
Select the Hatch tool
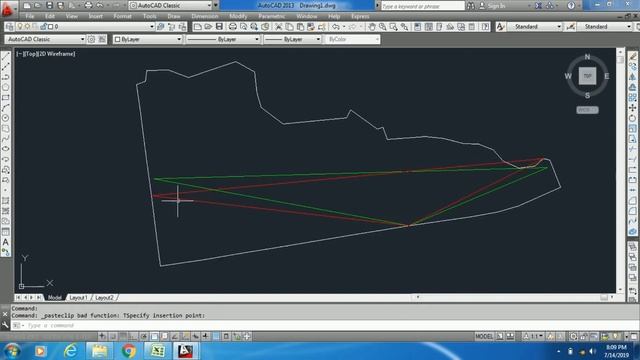(x=6, y=201)
